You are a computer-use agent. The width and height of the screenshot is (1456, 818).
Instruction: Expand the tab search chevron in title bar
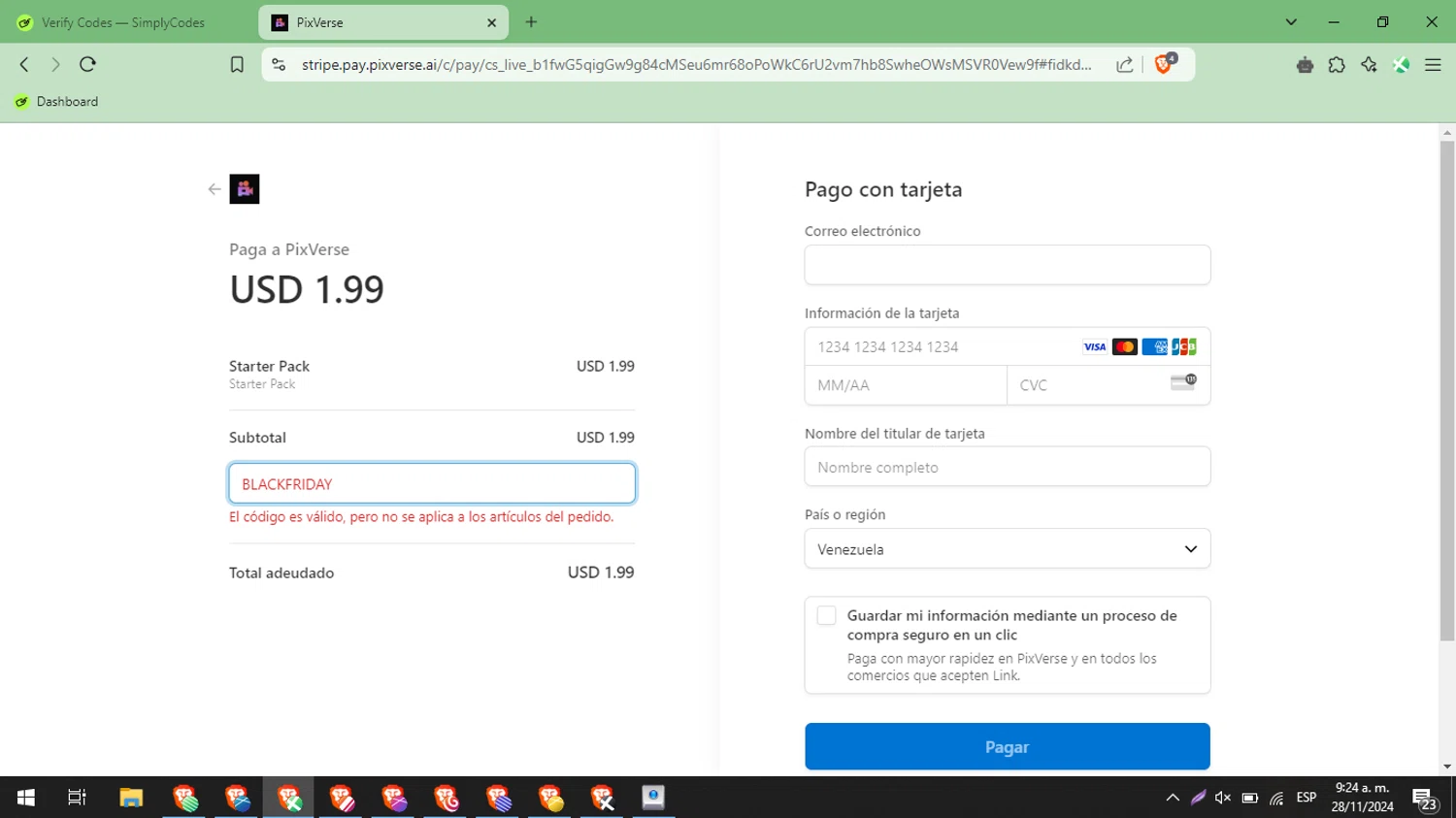pyautogui.click(x=1291, y=22)
